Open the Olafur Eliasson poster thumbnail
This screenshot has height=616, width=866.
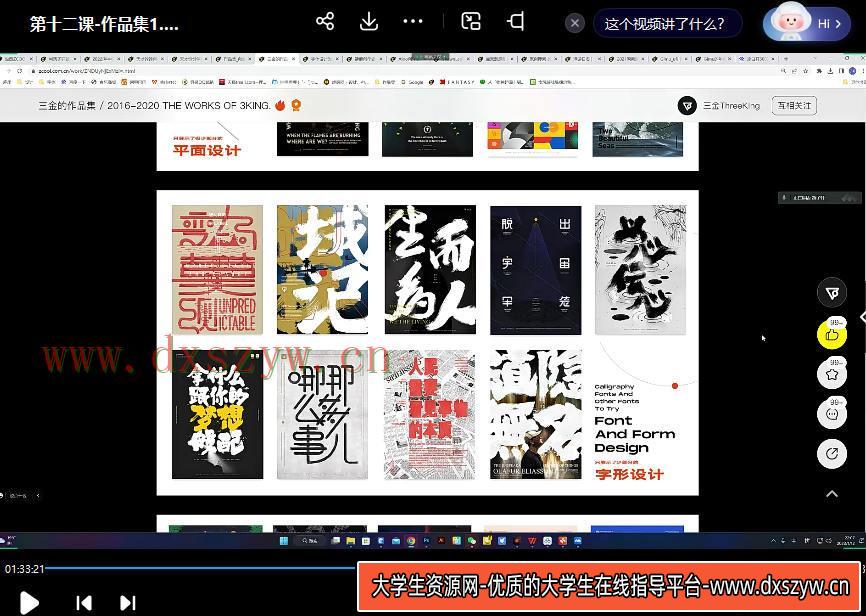pyautogui.click(x=535, y=415)
